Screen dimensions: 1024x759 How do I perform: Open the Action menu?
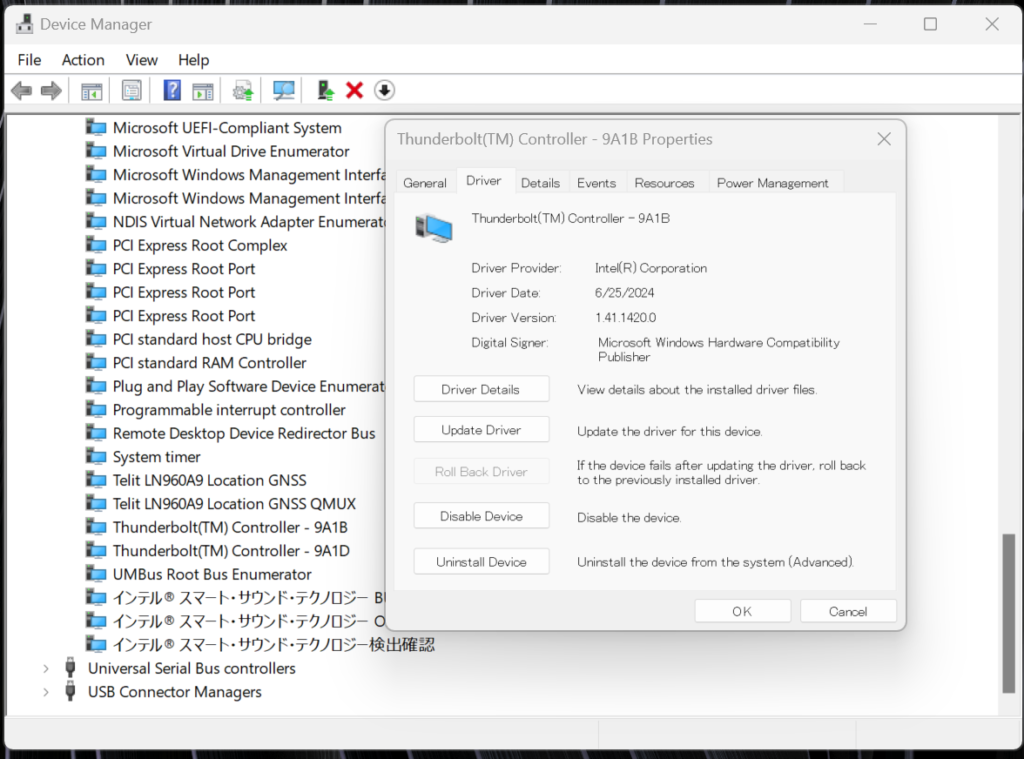click(x=83, y=60)
